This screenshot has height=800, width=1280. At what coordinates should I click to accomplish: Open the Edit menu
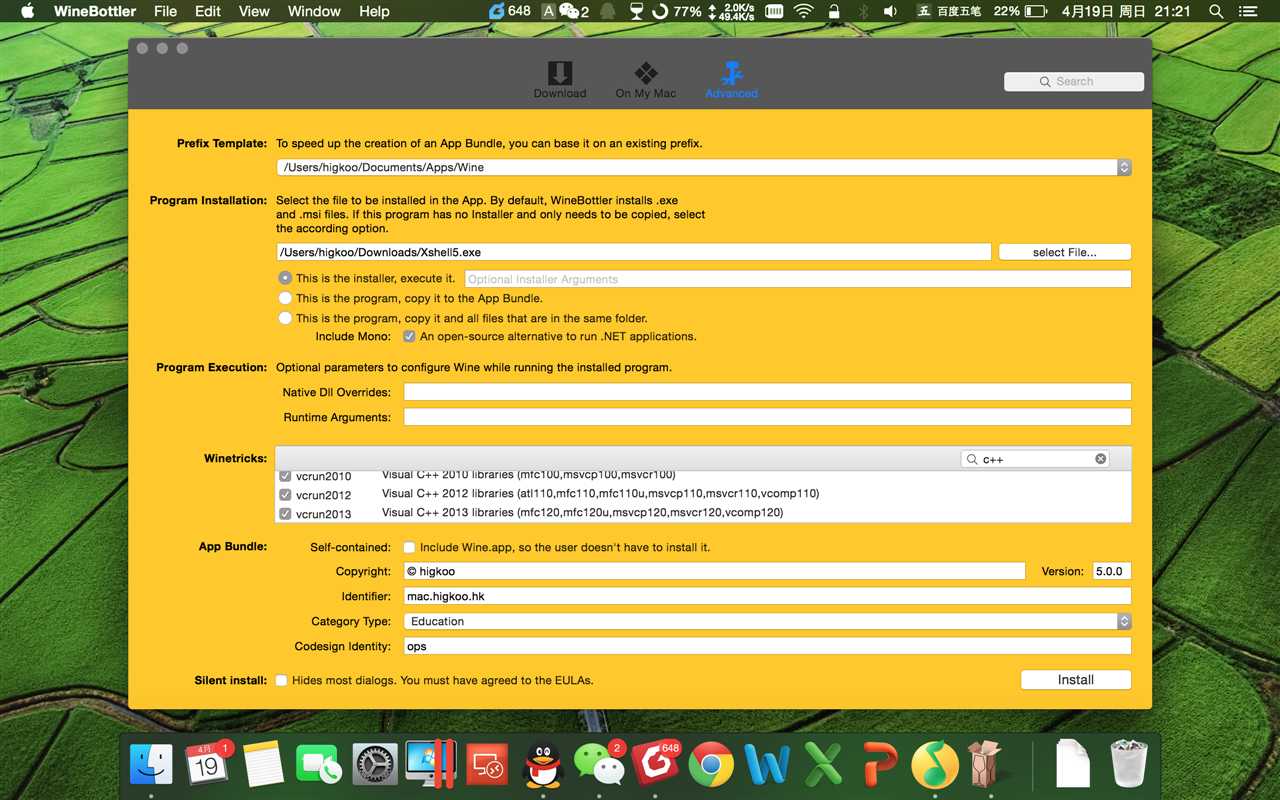[208, 11]
